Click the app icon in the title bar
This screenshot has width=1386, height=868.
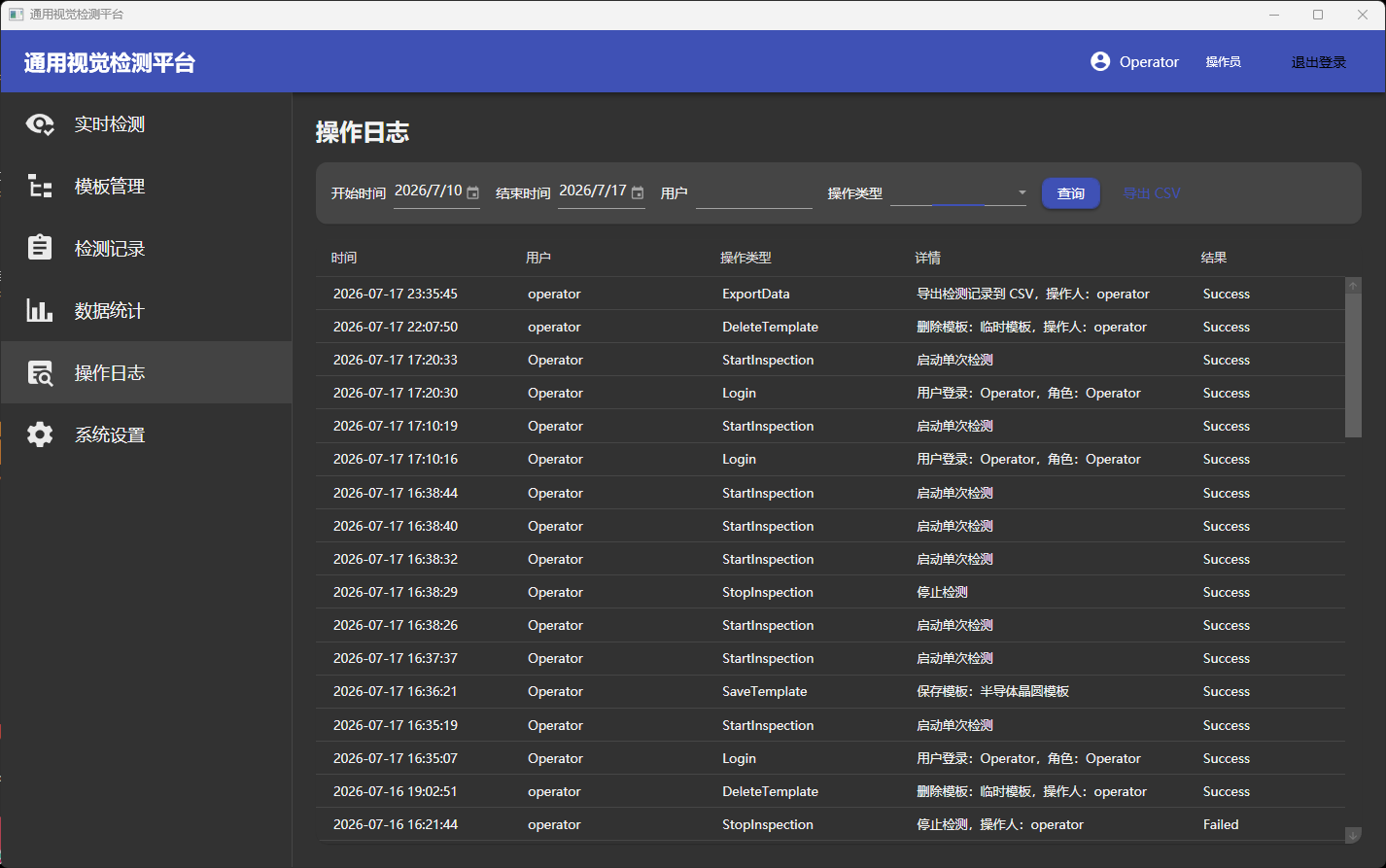[16, 15]
